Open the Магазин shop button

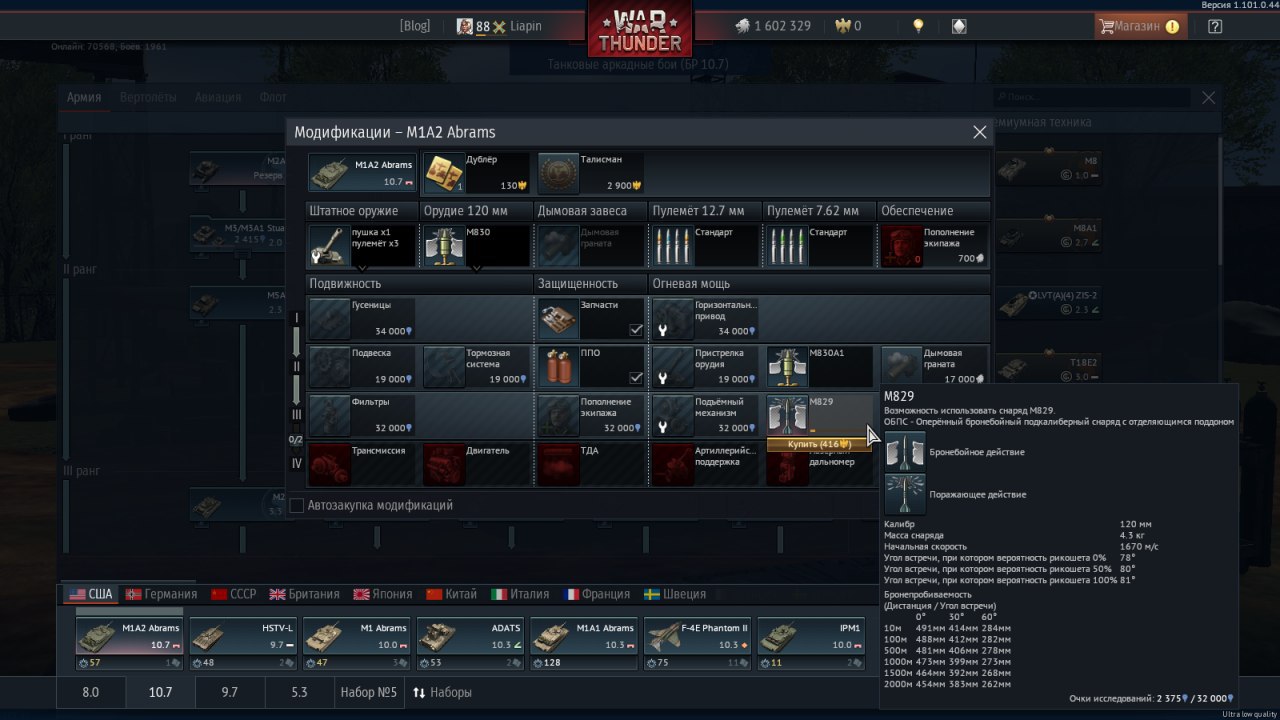[x=1141, y=27]
